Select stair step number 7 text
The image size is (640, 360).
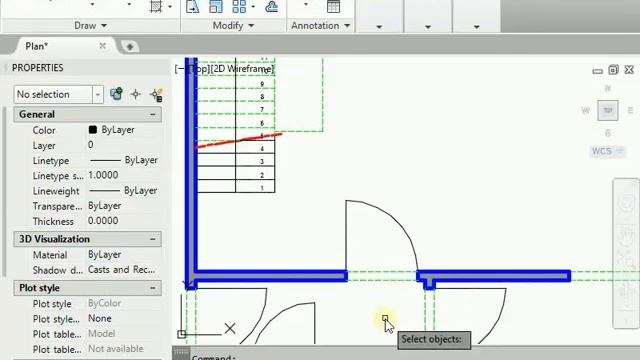click(x=262, y=109)
